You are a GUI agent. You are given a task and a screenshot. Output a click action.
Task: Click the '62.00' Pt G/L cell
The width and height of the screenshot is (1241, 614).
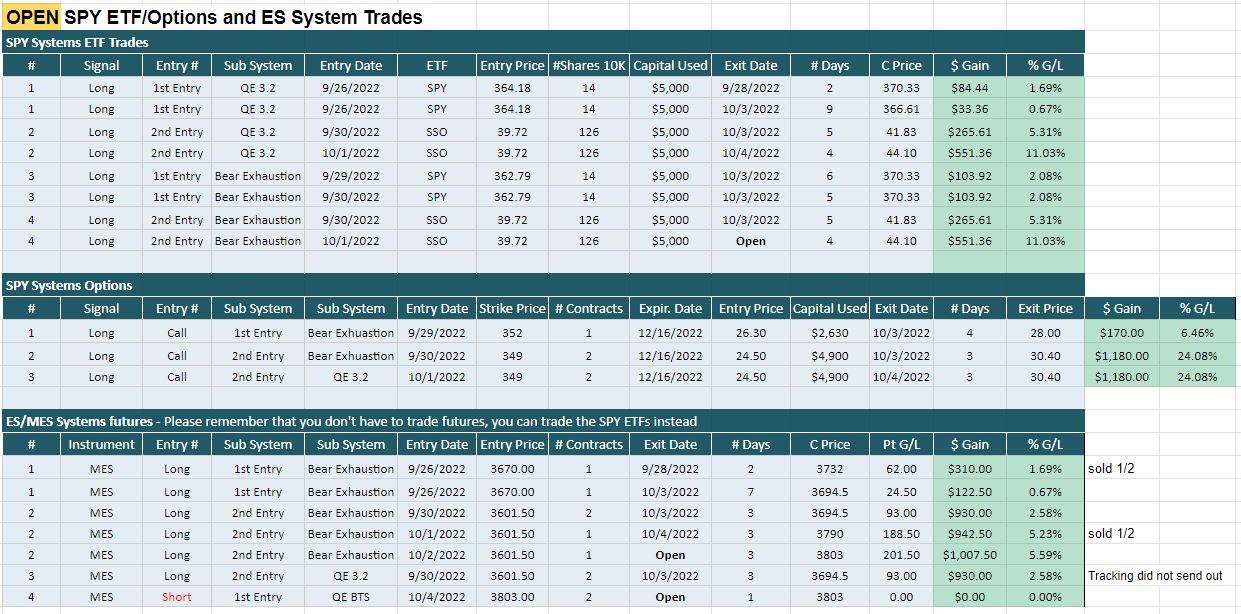901,469
